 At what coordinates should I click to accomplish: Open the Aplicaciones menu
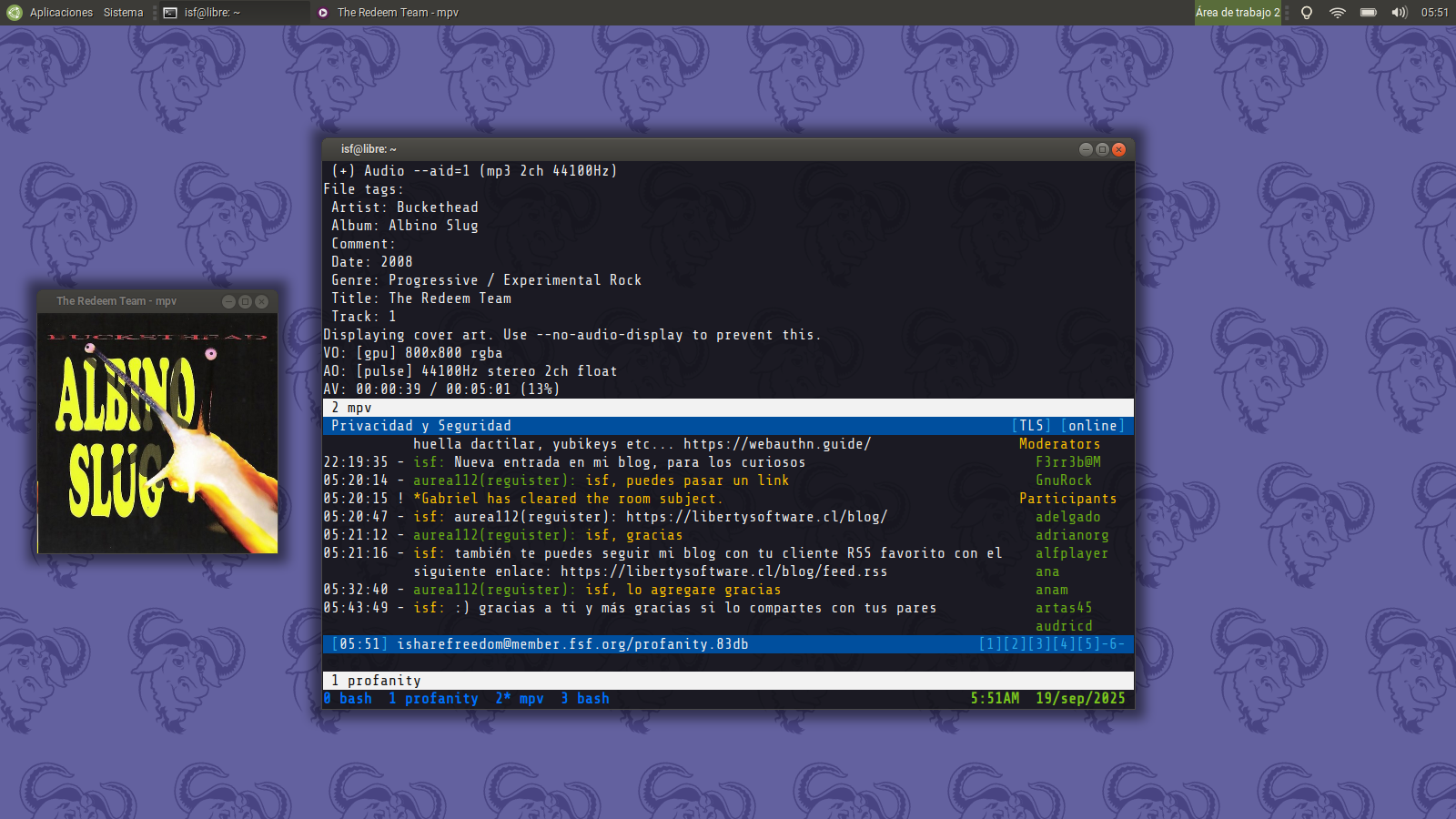[61, 13]
